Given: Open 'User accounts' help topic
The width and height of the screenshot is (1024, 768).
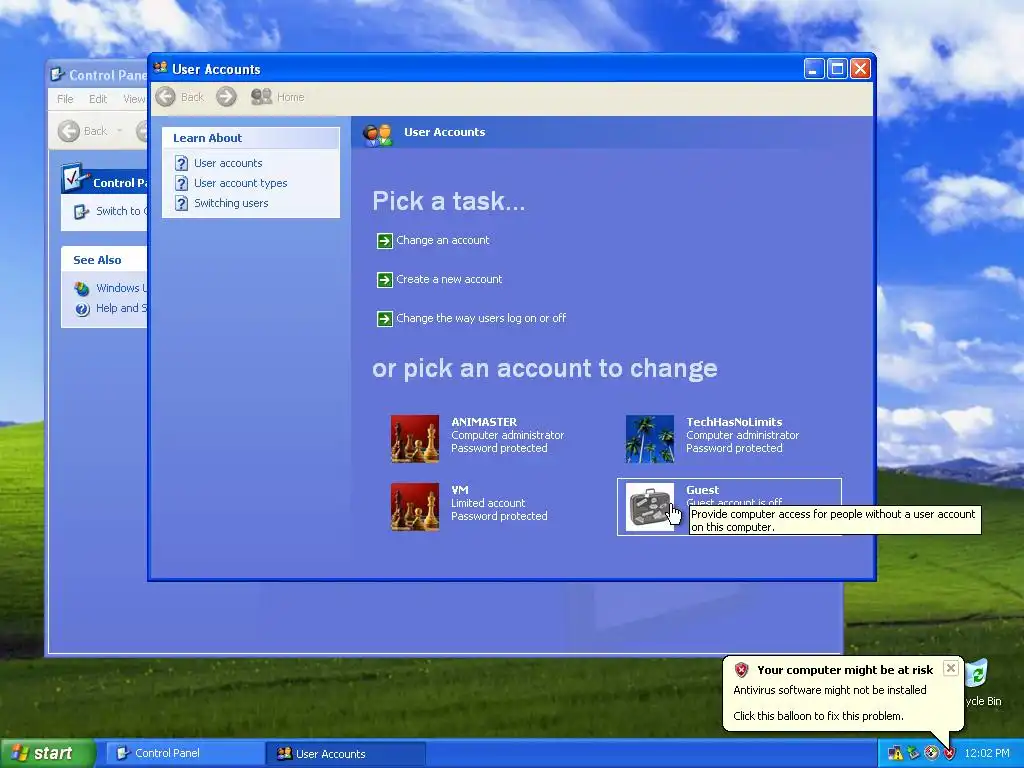Looking at the screenshot, I should [228, 163].
